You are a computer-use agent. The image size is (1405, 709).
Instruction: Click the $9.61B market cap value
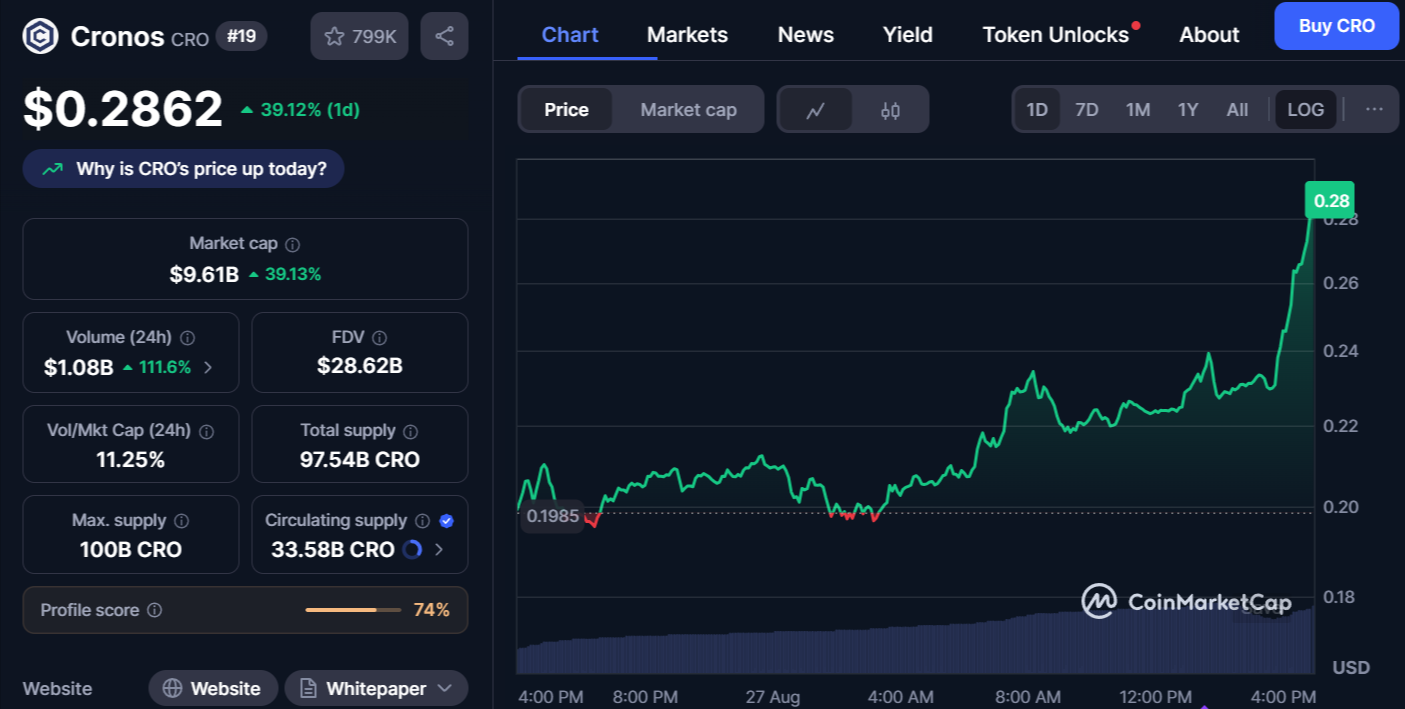pos(204,274)
